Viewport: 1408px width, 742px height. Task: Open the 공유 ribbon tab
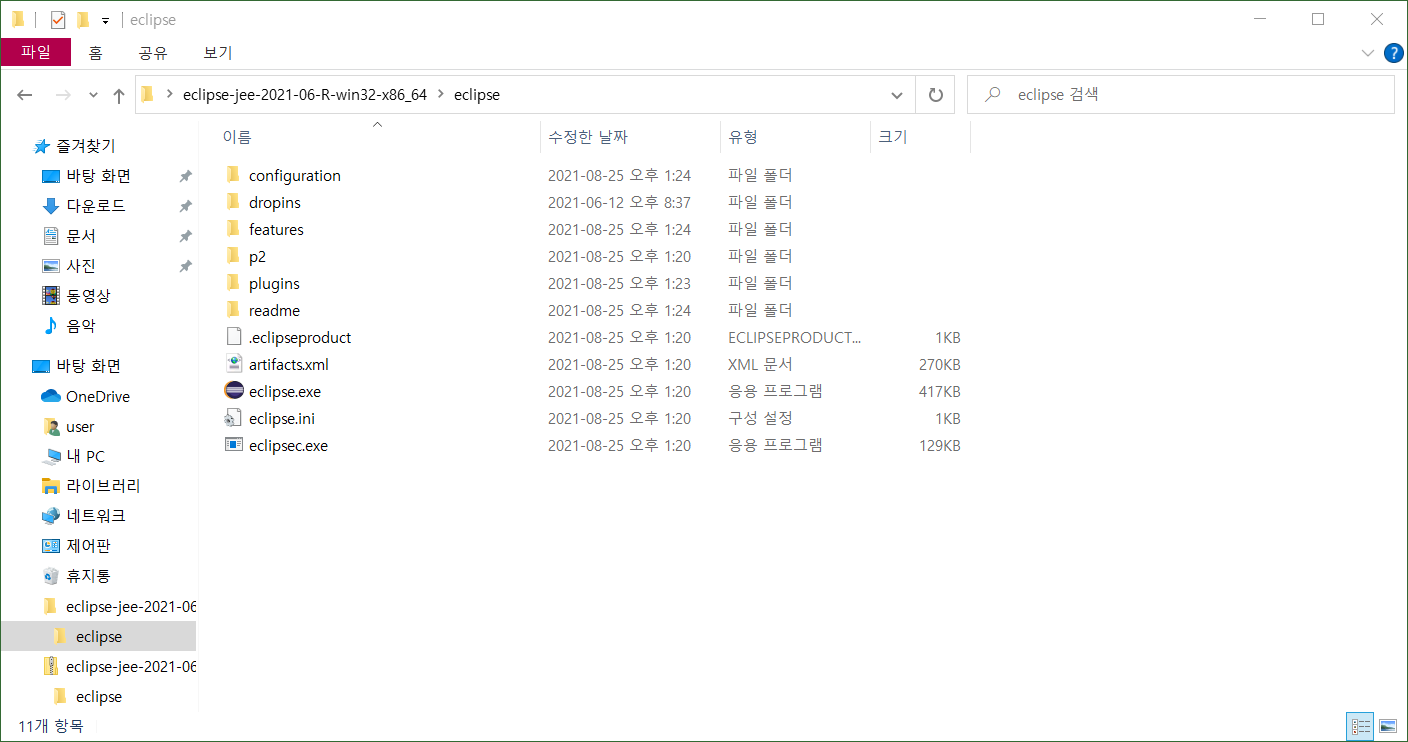[153, 53]
